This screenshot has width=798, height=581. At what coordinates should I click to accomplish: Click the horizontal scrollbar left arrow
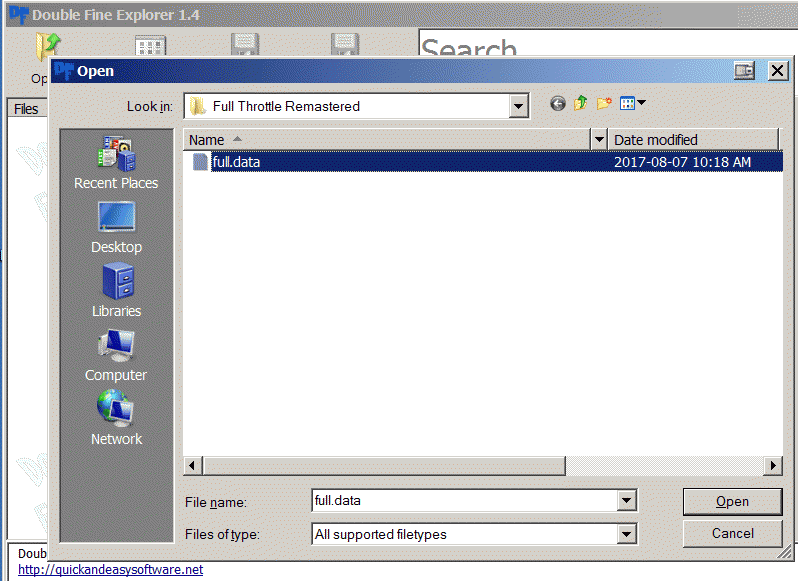tap(192, 466)
